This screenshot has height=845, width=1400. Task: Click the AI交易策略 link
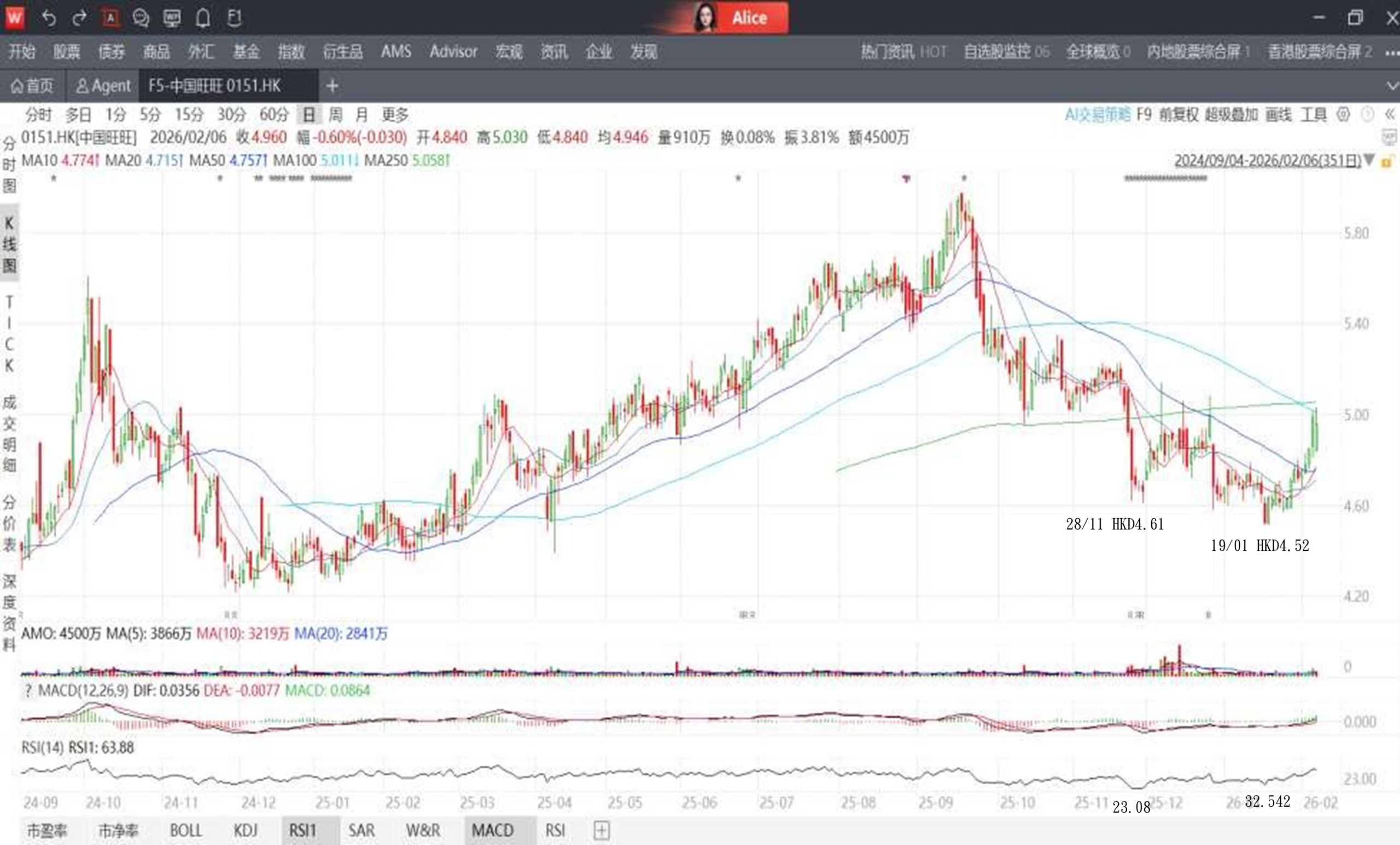point(1097,115)
